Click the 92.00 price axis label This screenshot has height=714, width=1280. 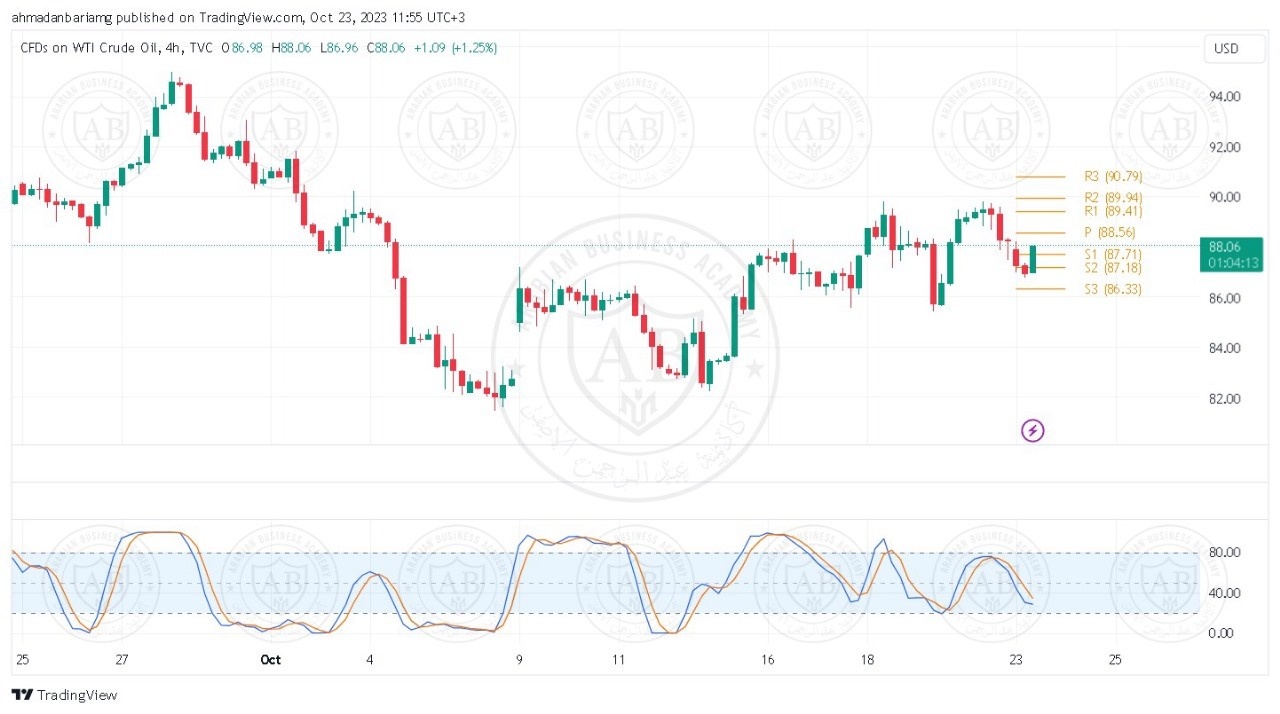(1224, 147)
